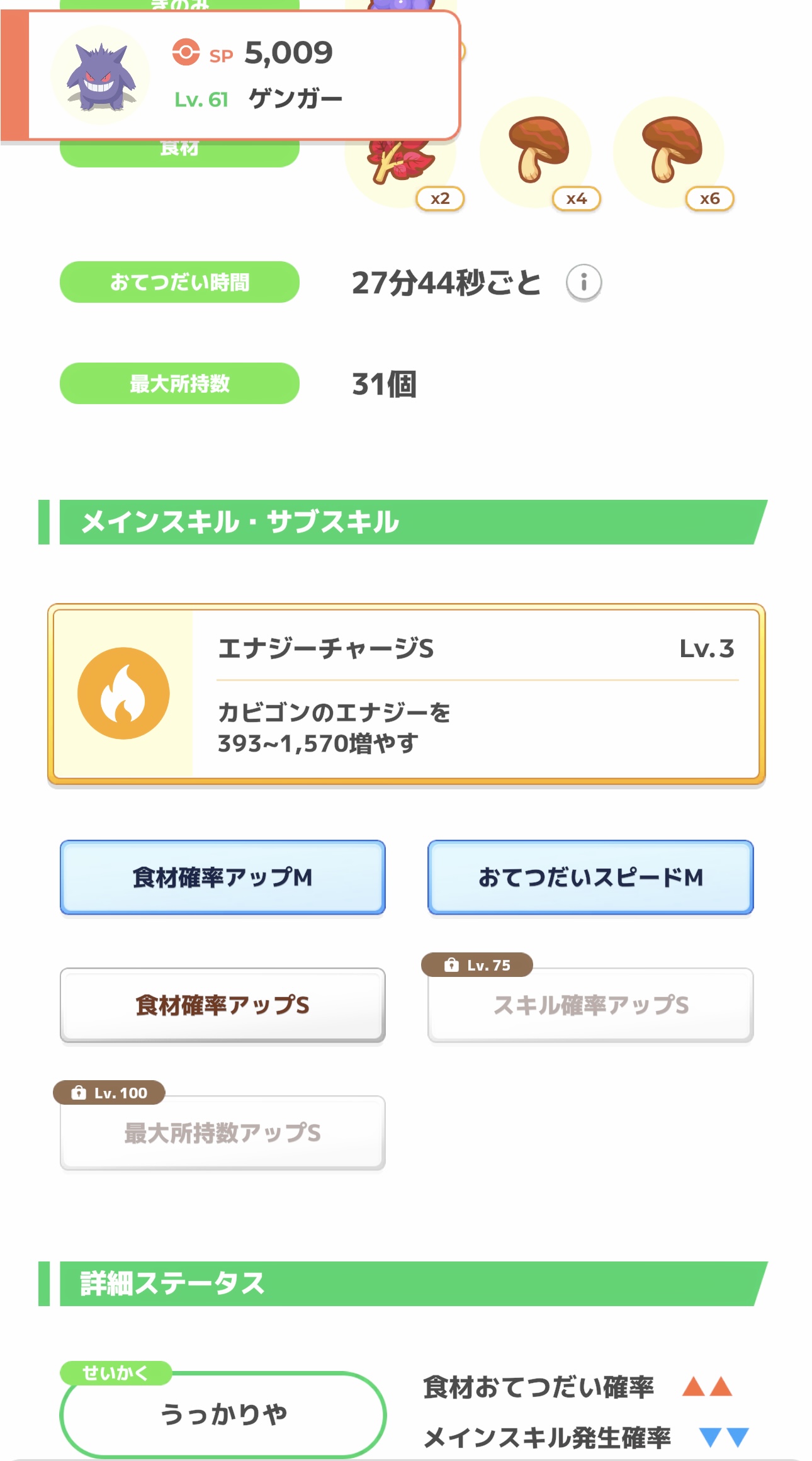Open the 食材確率アップS sub skill

point(222,1005)
